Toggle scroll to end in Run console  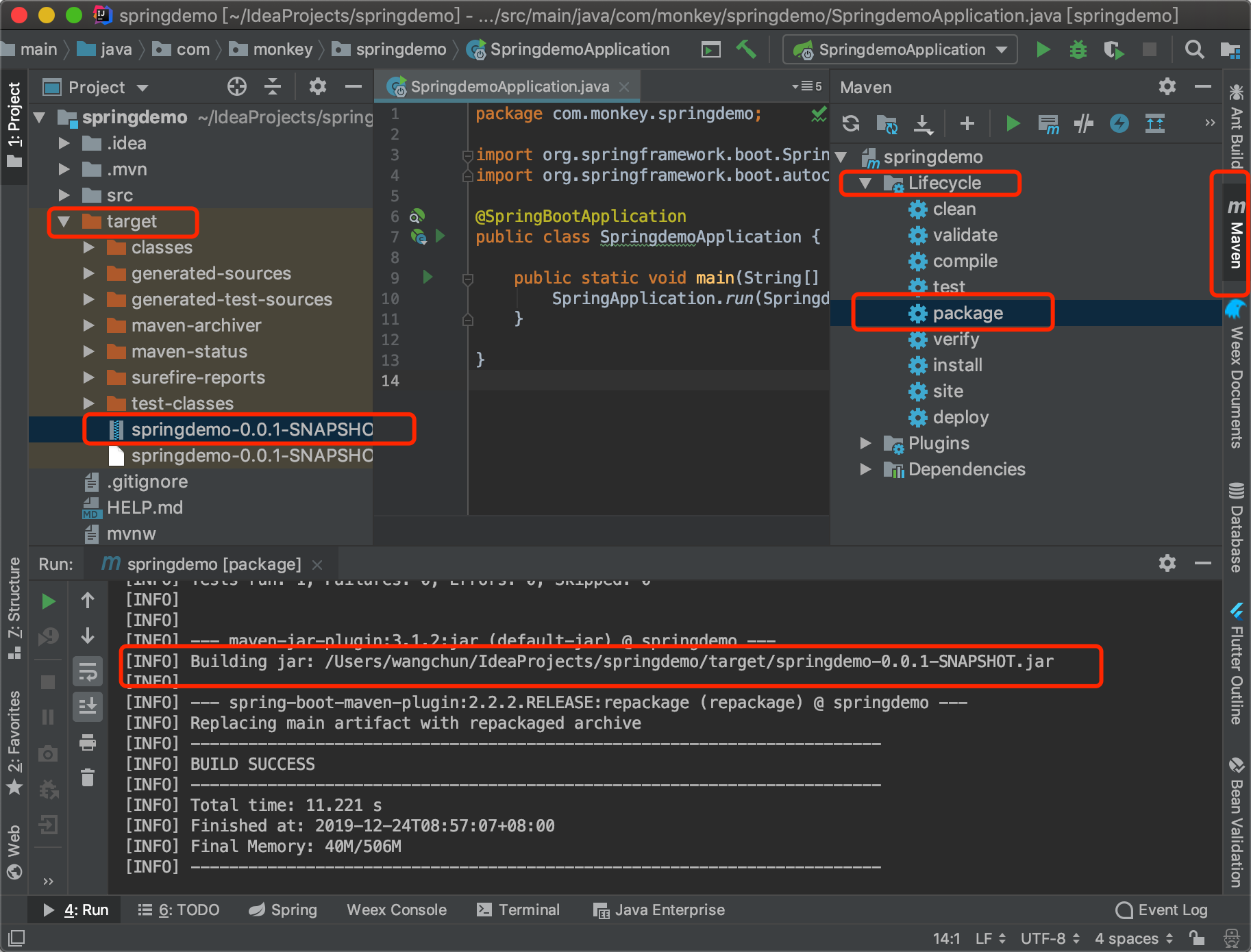coord(88,707)
